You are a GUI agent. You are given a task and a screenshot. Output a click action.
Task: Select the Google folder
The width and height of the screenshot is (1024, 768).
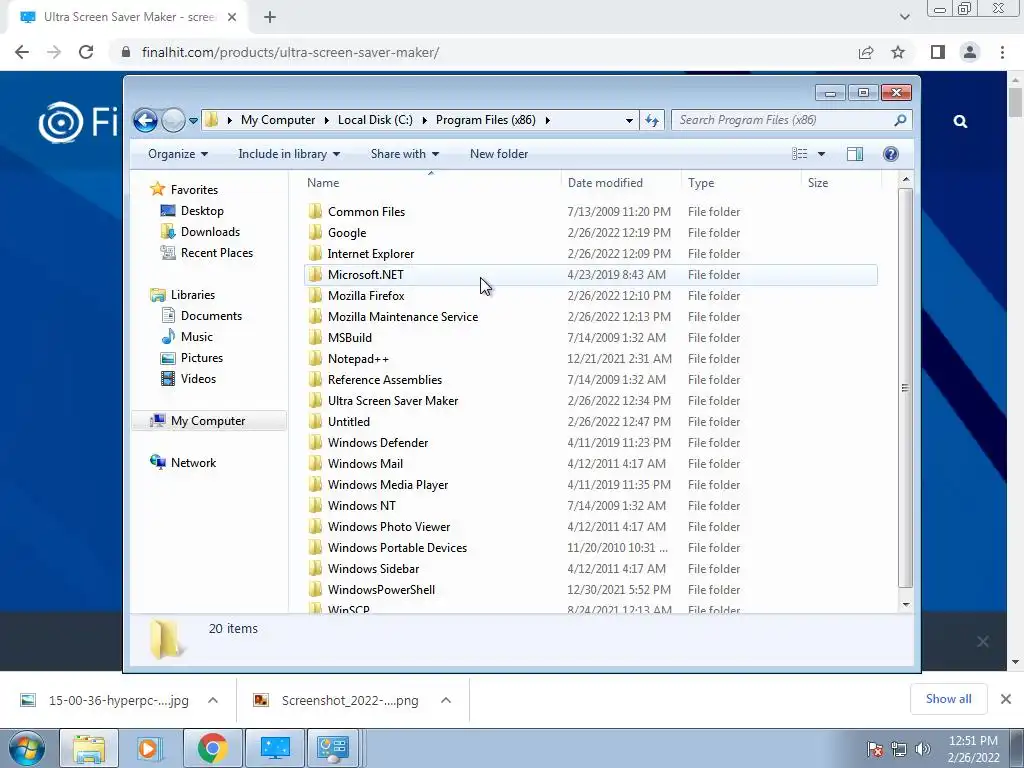tap(590, 232)
